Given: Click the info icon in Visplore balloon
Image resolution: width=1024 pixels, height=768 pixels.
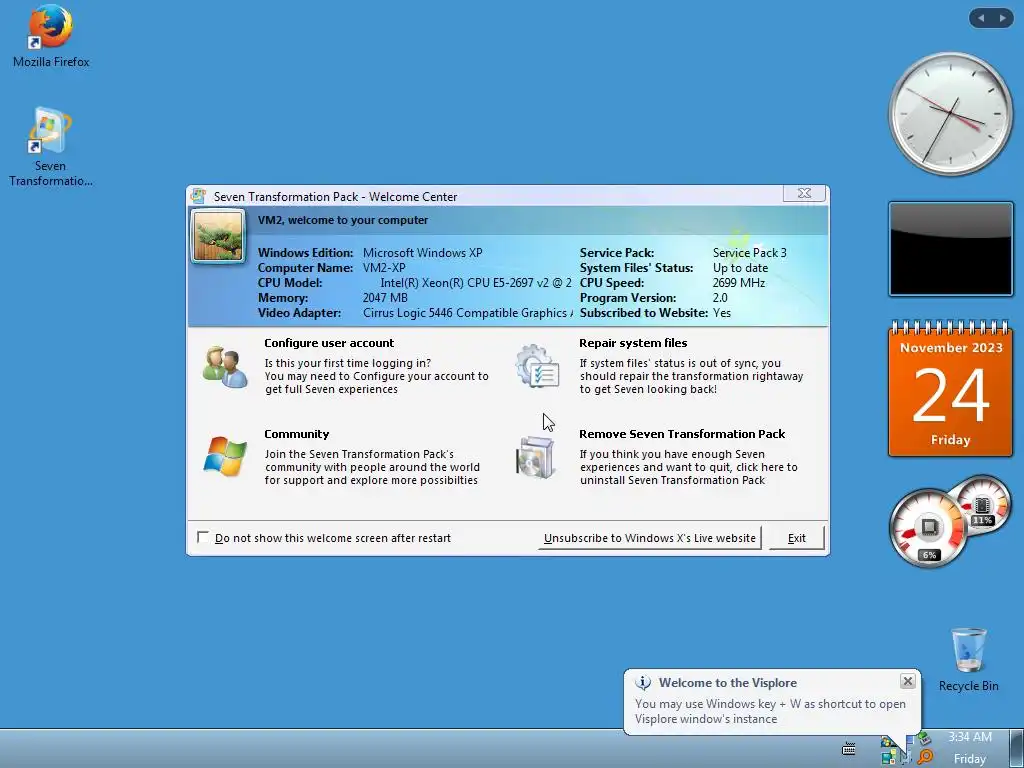Looking at the screenshot, I should click(643, 682).
